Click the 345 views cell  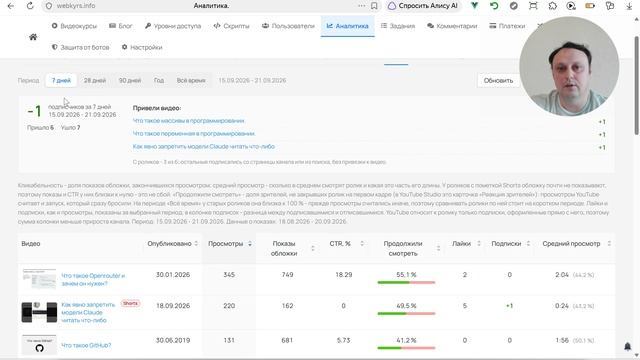click(x=229, y=275)
